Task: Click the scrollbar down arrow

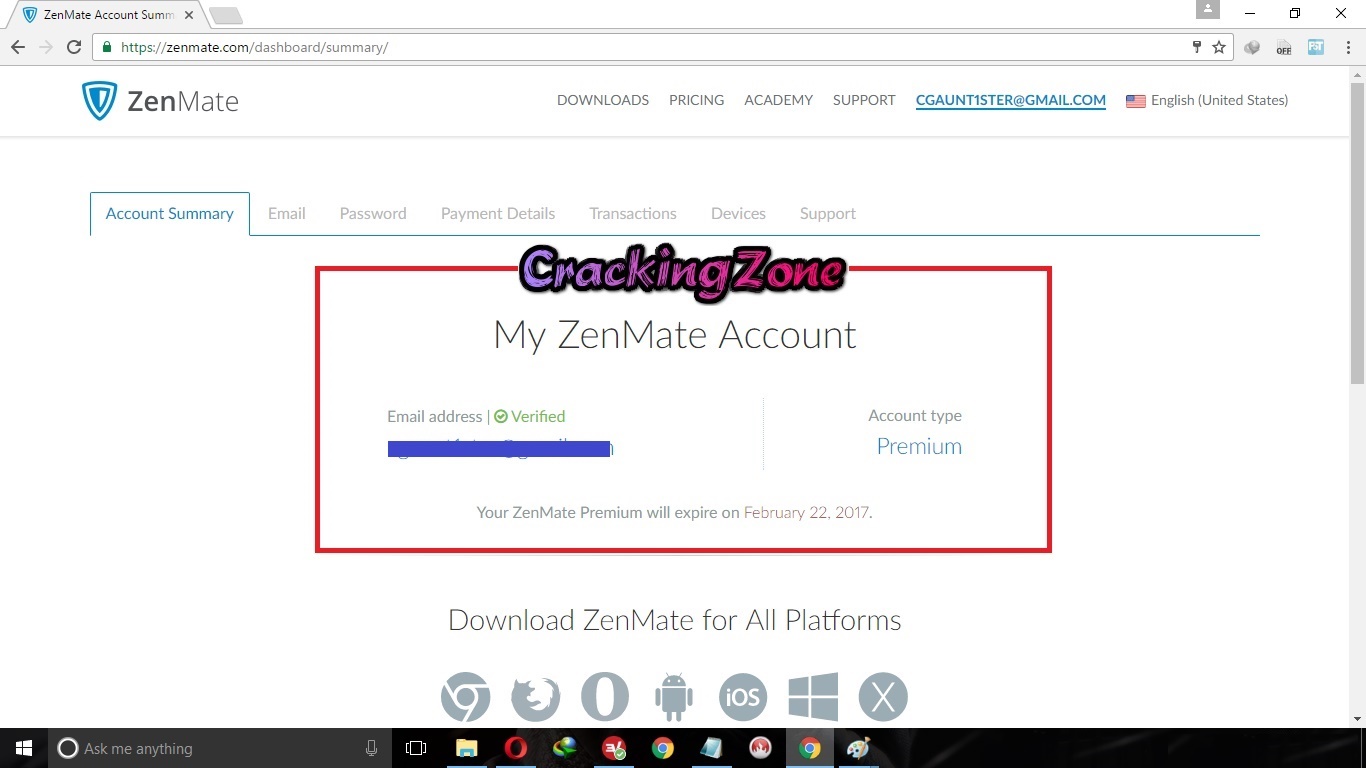Action: pyautogui.click(x=1357, y=718)
